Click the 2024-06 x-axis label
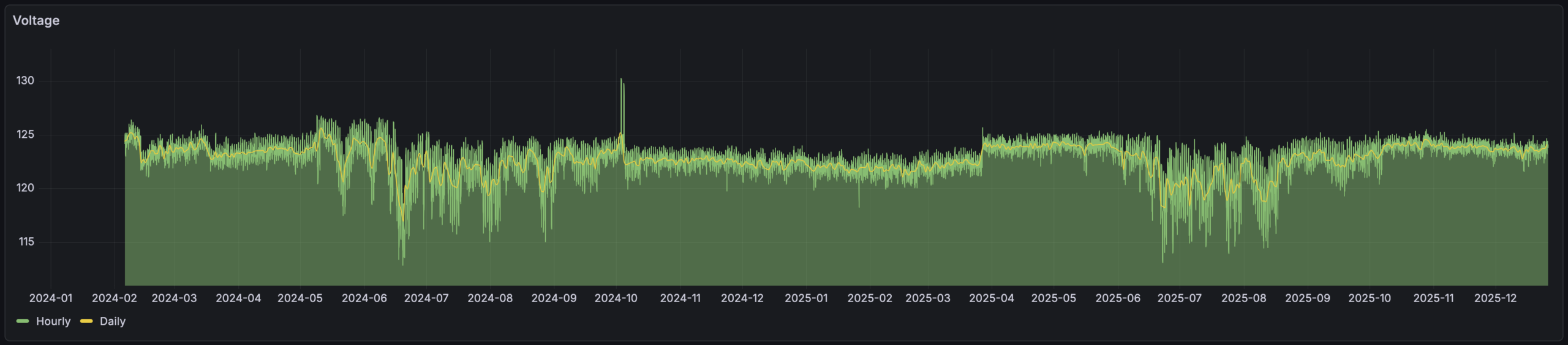The height and width of the screenshot is (345, 1568). pos(364,298)
